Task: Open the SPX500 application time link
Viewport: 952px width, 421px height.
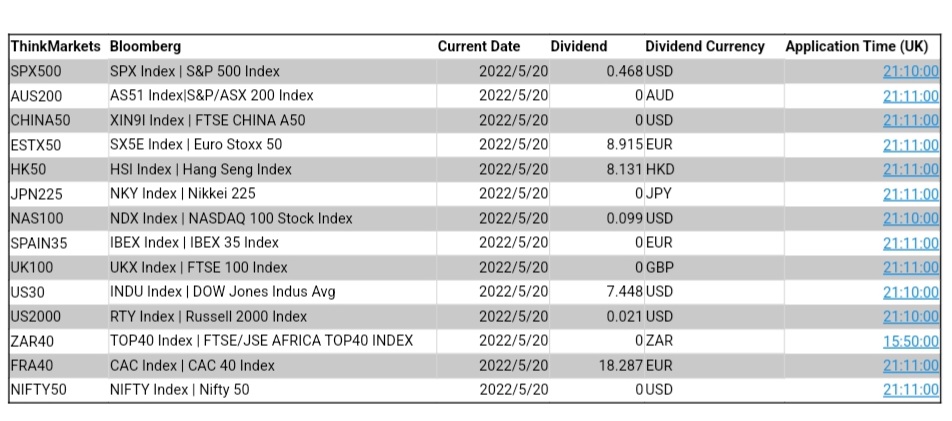Action: tap(910, 71)
